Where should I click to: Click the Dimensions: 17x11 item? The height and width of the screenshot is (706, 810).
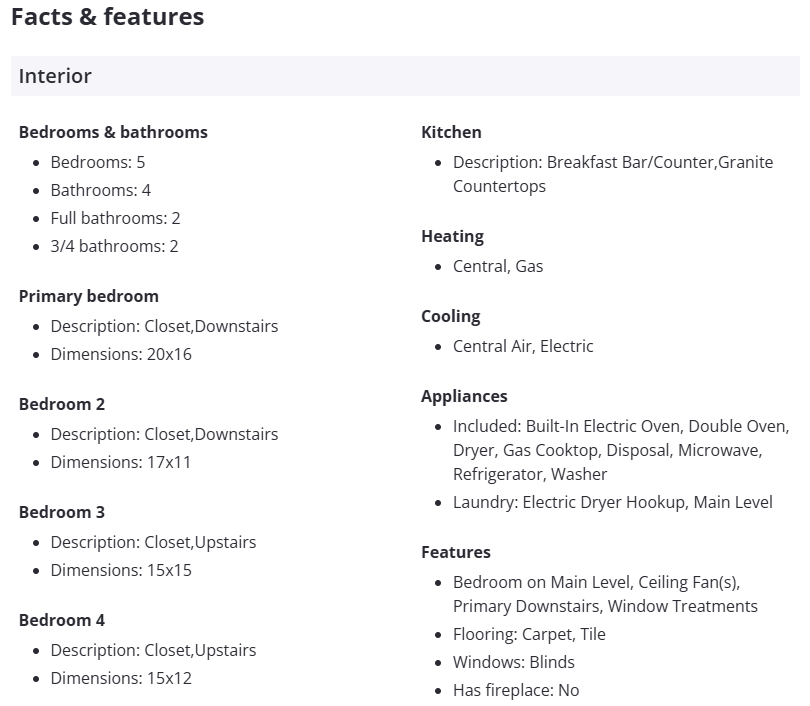[121, 462]
